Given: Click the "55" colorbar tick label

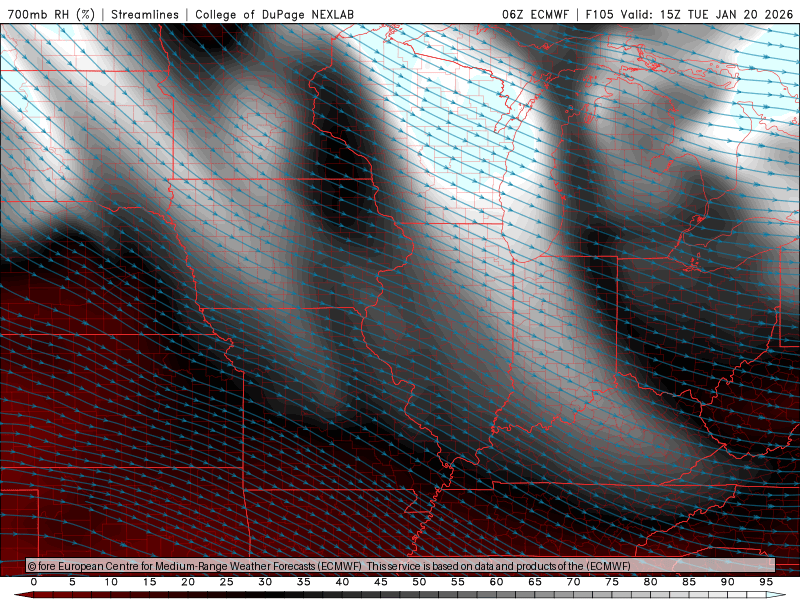Looking at the screenshot, I should coord(458,582).
